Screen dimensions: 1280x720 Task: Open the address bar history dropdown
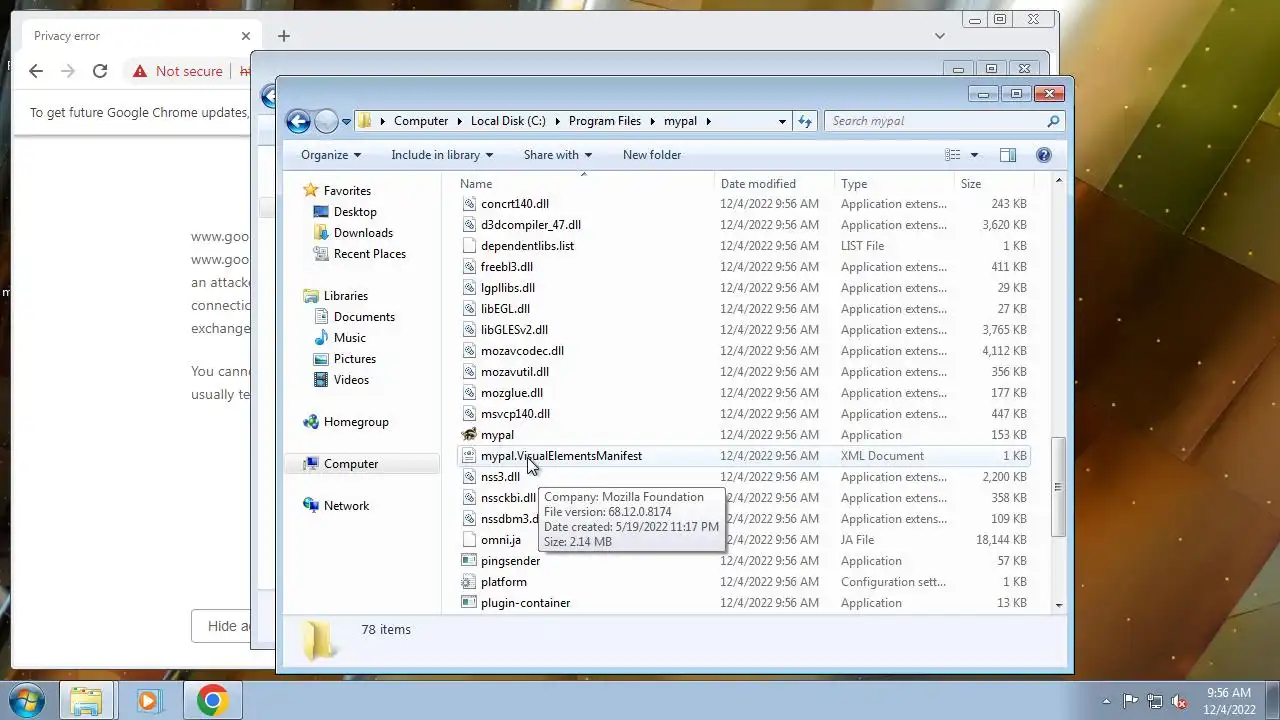click(782, 121)
